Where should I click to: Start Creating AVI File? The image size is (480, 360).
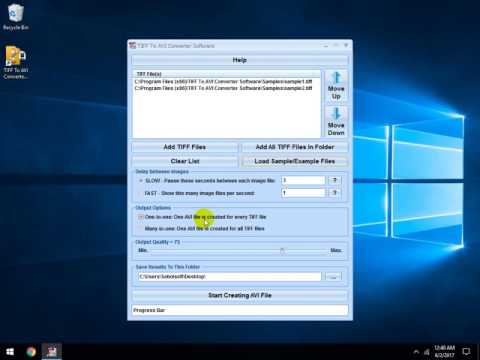point(240,295)
